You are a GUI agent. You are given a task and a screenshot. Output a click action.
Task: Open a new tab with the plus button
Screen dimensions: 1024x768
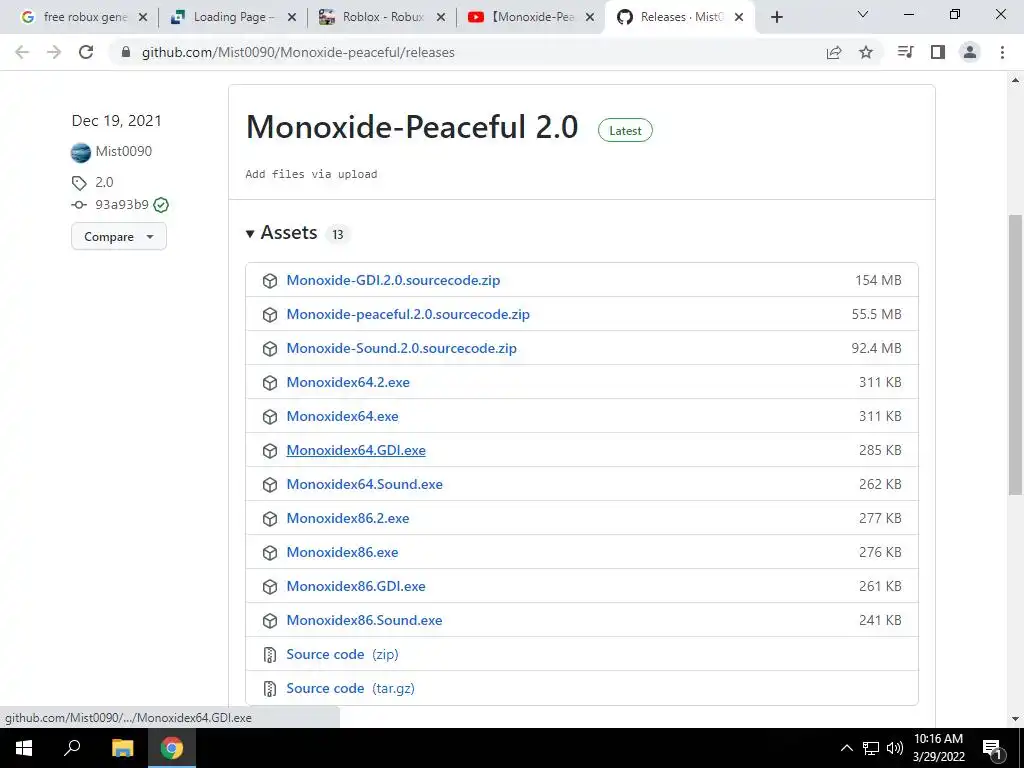click(x=776, y=18)
